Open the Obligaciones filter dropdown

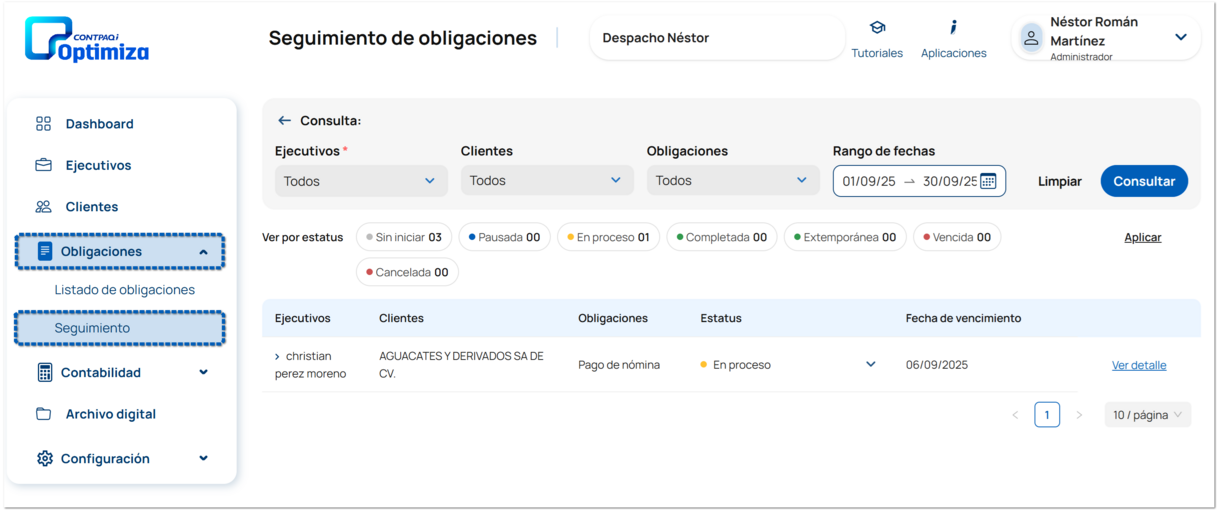[732, 181]
